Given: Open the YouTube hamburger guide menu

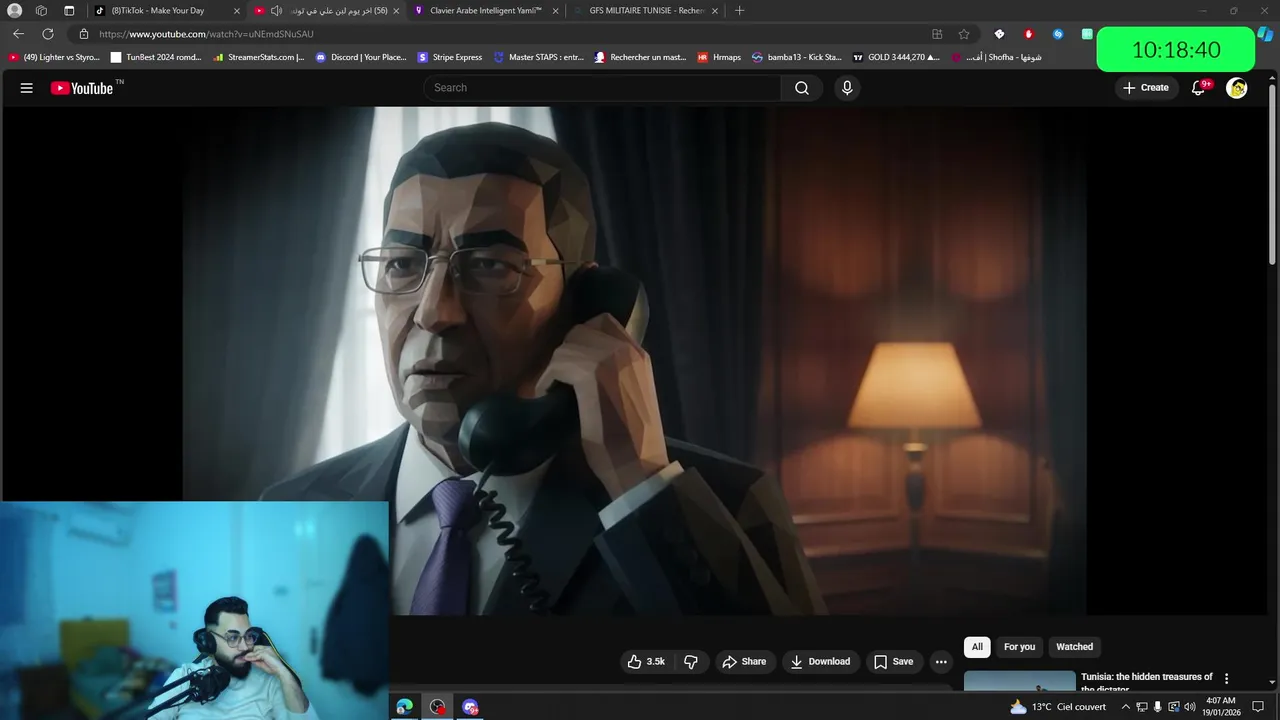Looking at the screenshot, I should (27, 88).
